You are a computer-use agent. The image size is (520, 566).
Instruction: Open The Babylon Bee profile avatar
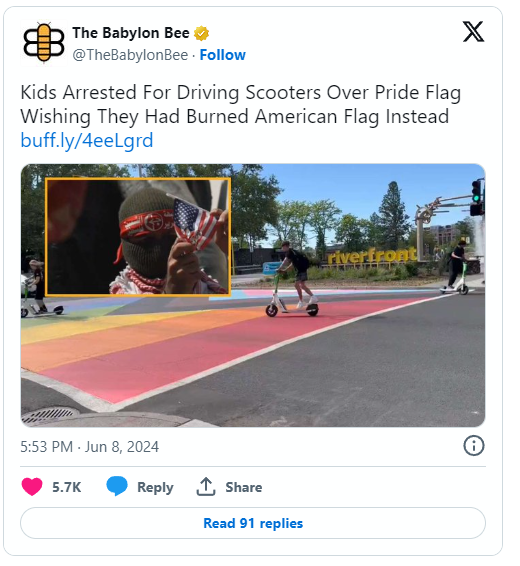pyautogui.click(x=44, y=43)
